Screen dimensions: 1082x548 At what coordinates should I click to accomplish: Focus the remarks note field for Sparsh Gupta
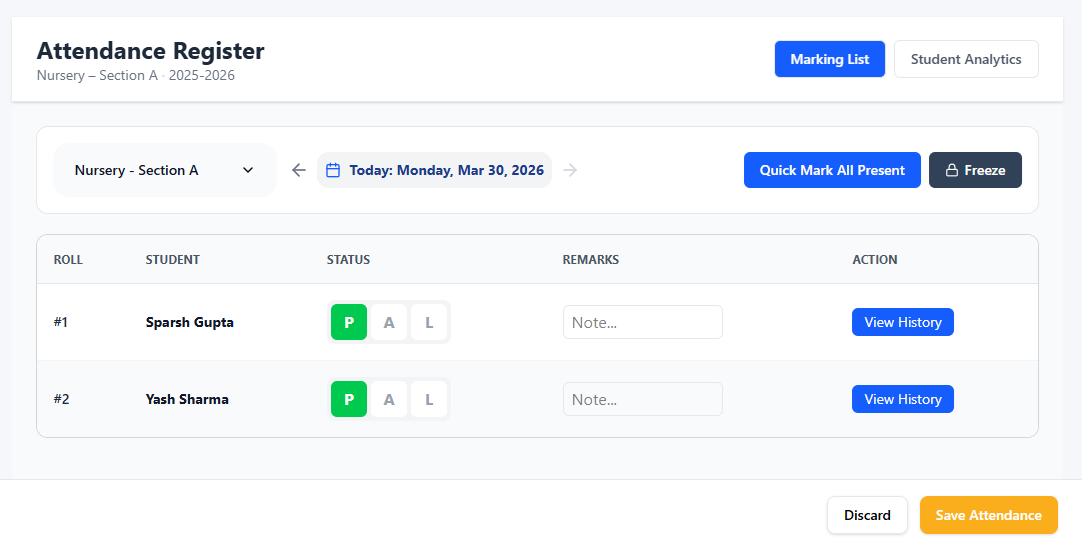pyautogui.click(x=642, y=322)
